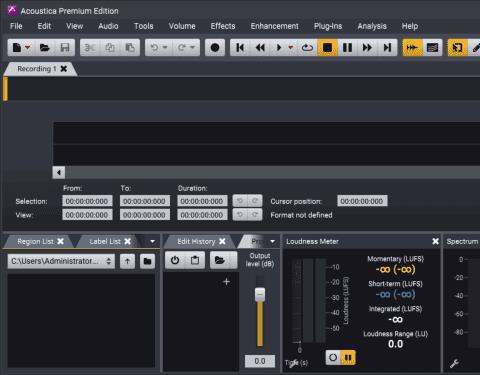The width and height of the screenshot is (480, 375).
Task: Click the View From time field
Action: [x=87, y=215]
